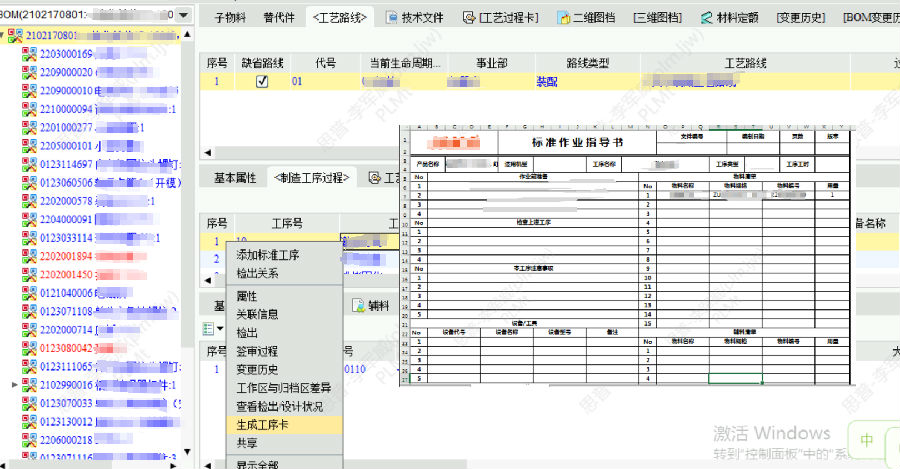Screen dimensions: 900x469
Task: Collapse the root 2102170801 tree node
Action: point(4,36)
